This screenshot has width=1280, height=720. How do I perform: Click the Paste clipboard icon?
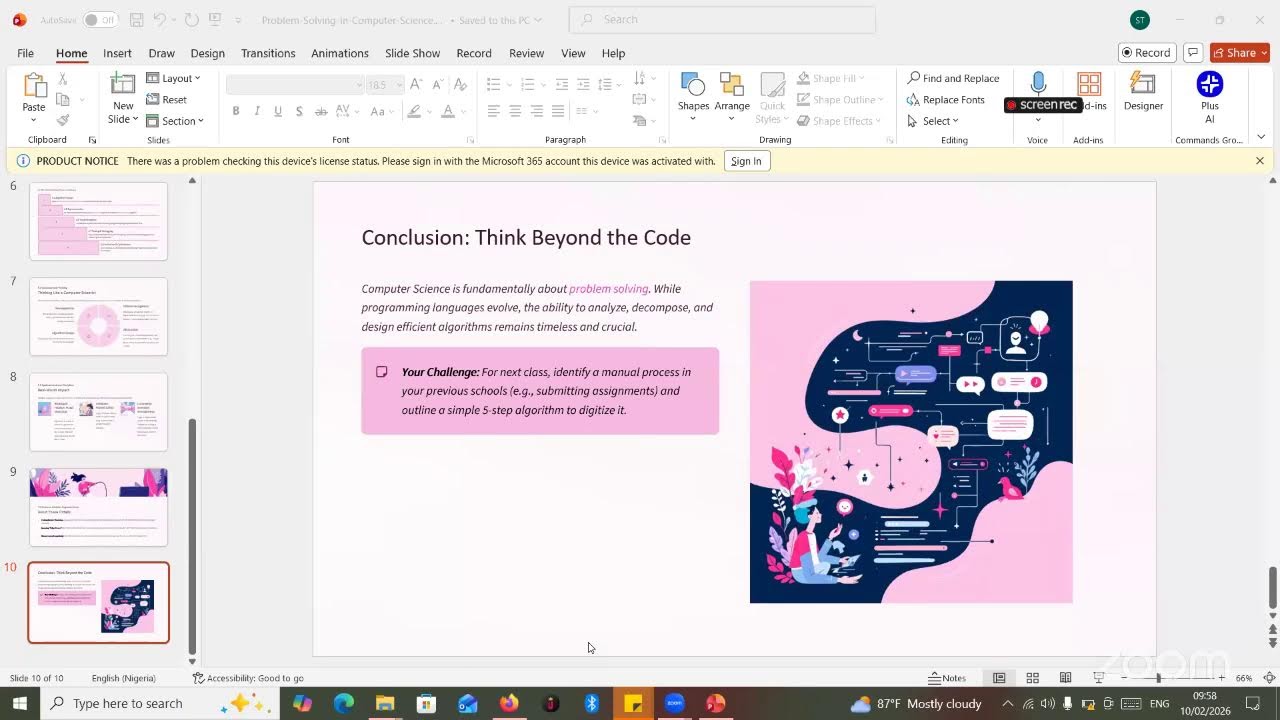tap(34, 87)
